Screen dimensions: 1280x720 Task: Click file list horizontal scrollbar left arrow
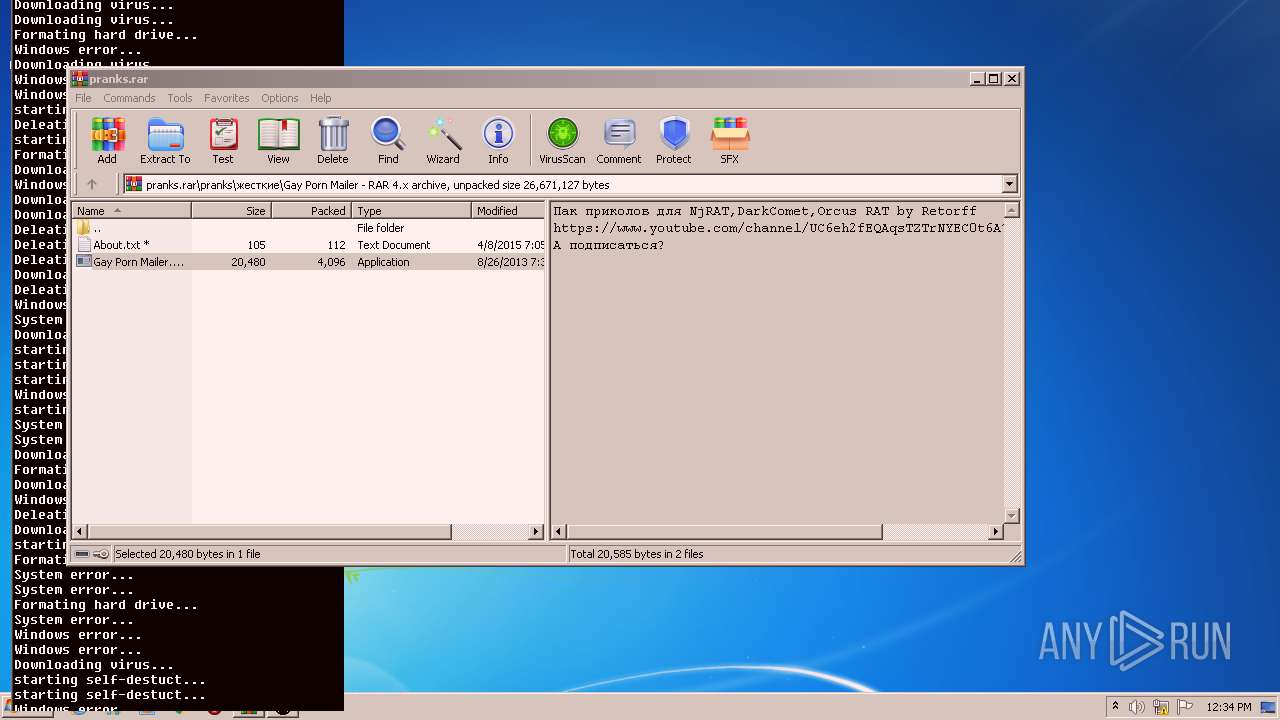[x=80, y=532]
